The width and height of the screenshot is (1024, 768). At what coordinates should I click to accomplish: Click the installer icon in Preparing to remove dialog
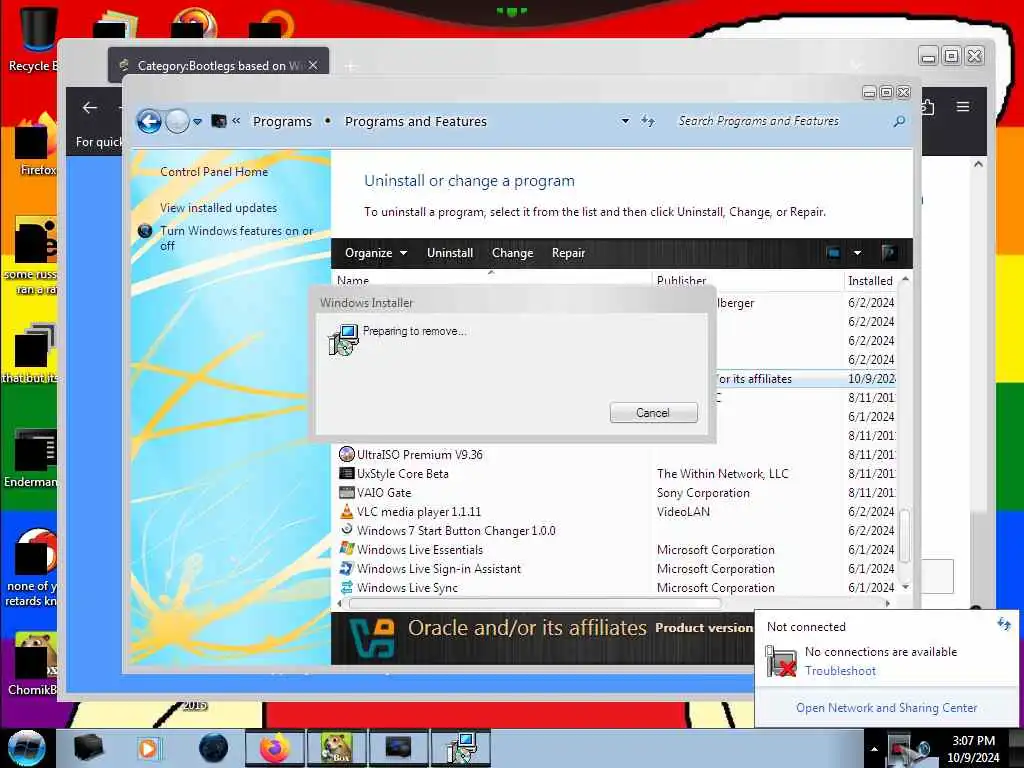343,340
